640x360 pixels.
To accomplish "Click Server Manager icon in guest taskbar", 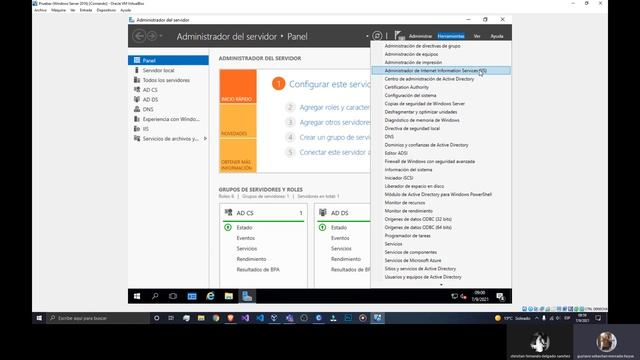I will tap(247, 296).
